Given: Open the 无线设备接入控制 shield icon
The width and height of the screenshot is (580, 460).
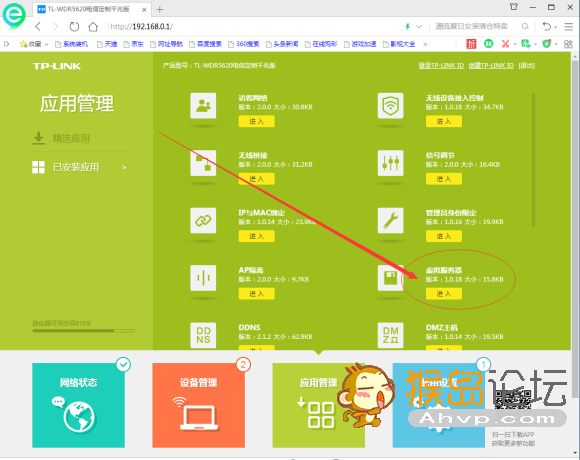Looking at the screenshot, I should [390, 106].
